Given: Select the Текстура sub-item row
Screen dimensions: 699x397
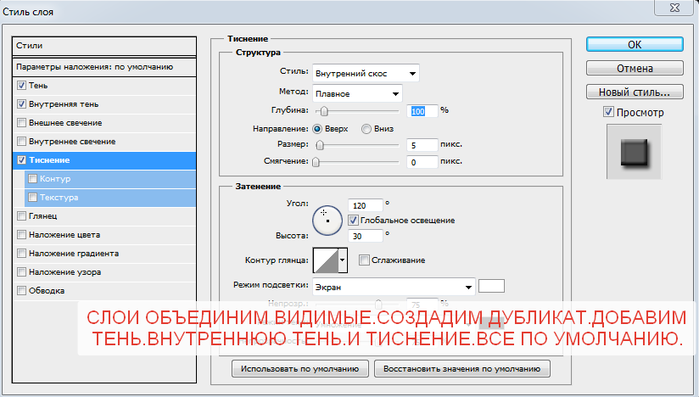Looking at the screenshot, I should 110,197.
